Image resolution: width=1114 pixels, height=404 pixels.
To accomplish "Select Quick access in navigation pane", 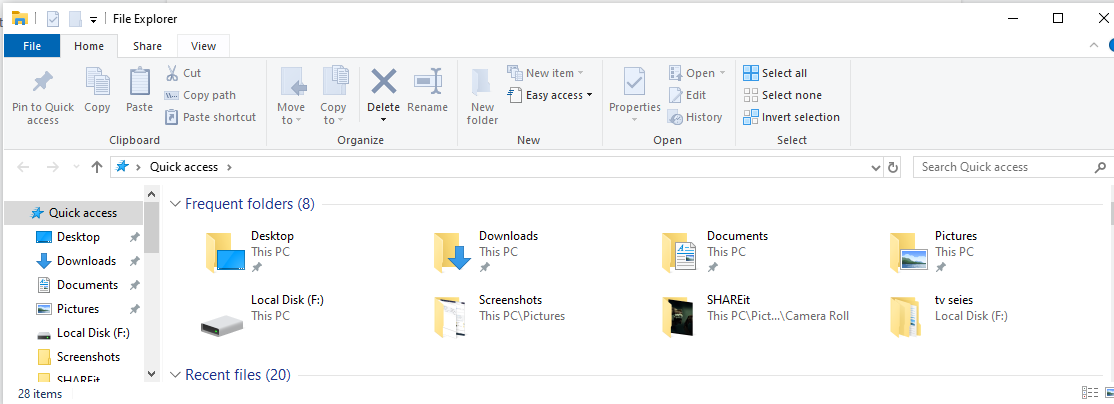I will pos(74,213).
